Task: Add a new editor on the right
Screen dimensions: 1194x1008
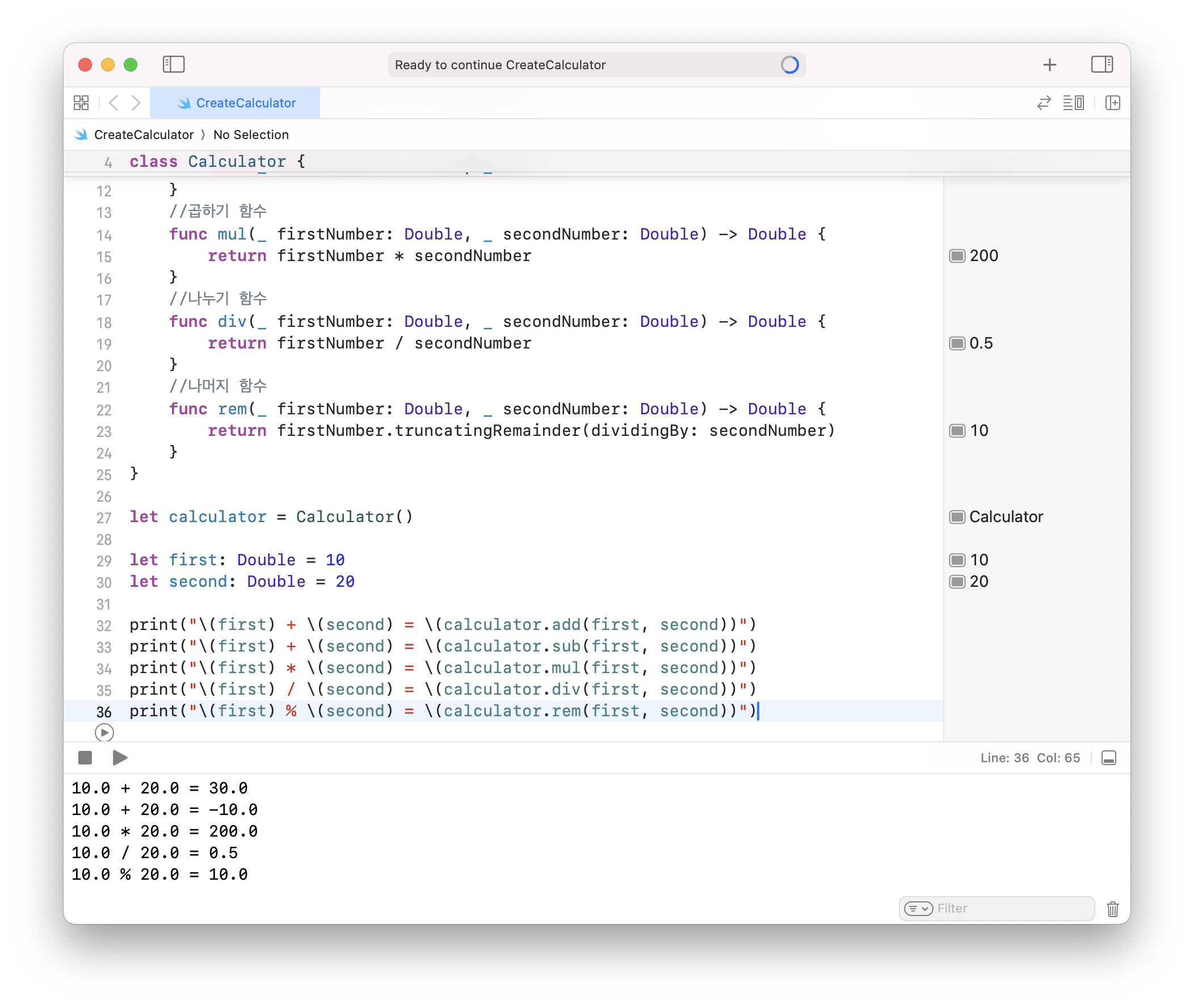Action: click(x=1112, y=103)
